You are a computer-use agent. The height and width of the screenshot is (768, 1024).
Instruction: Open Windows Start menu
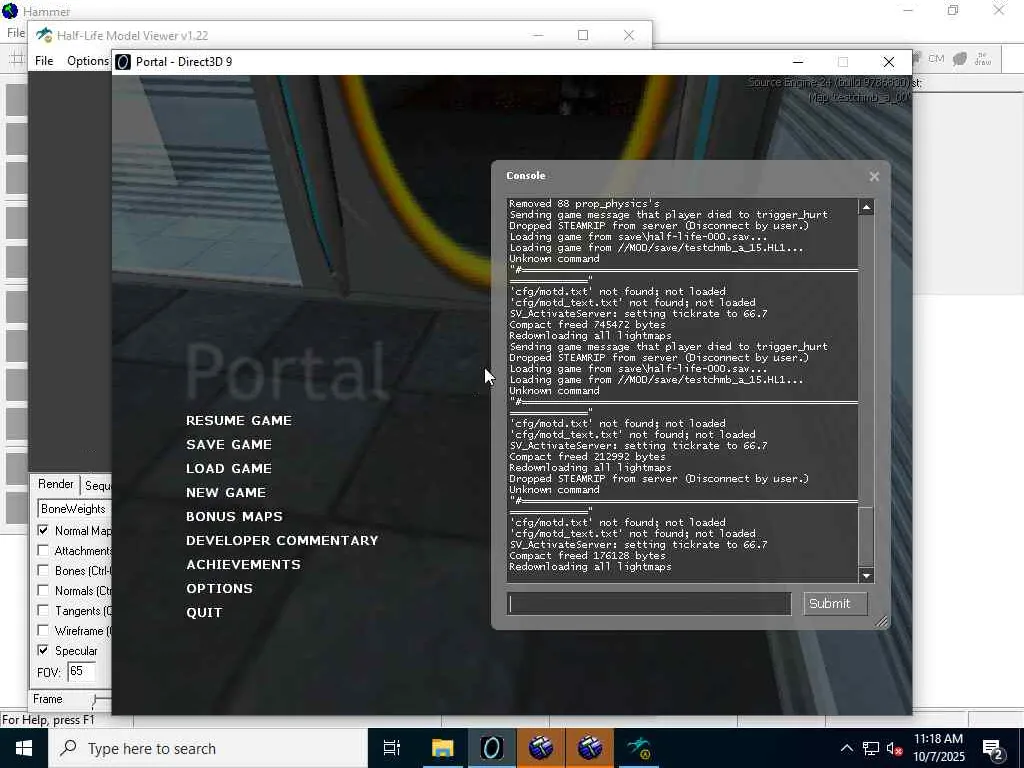tap(24, 748)
